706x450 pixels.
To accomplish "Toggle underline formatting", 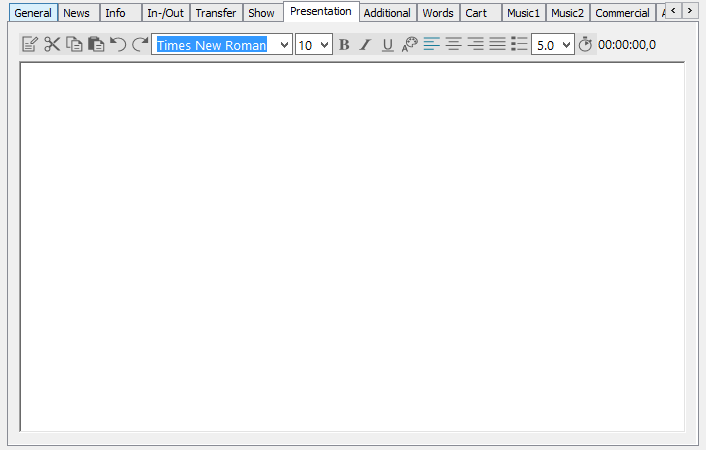I will pos(388,45).
